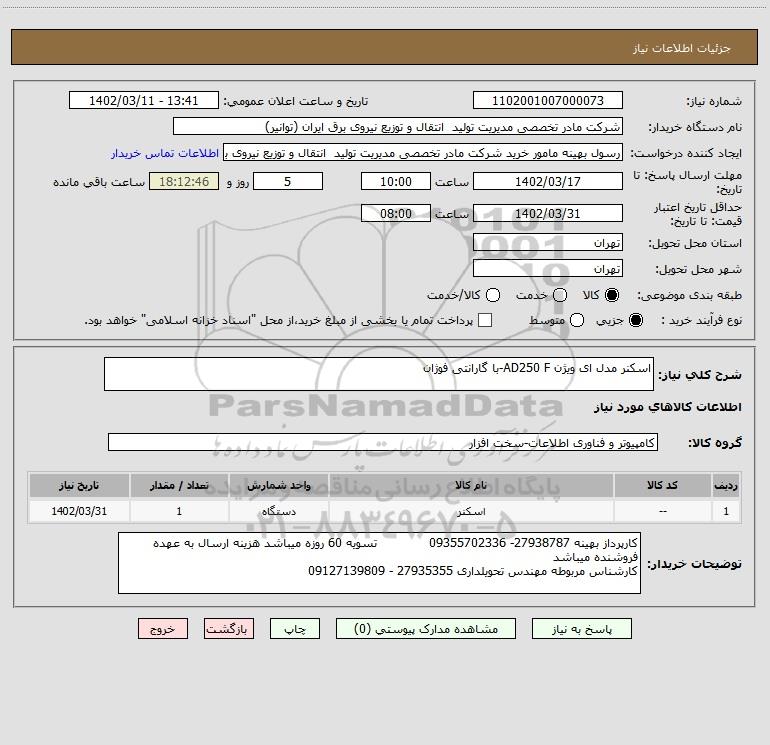Click the deadline hour field 10:00
Image resolution: width=770 pixels, height=745 pixels.
396,181
